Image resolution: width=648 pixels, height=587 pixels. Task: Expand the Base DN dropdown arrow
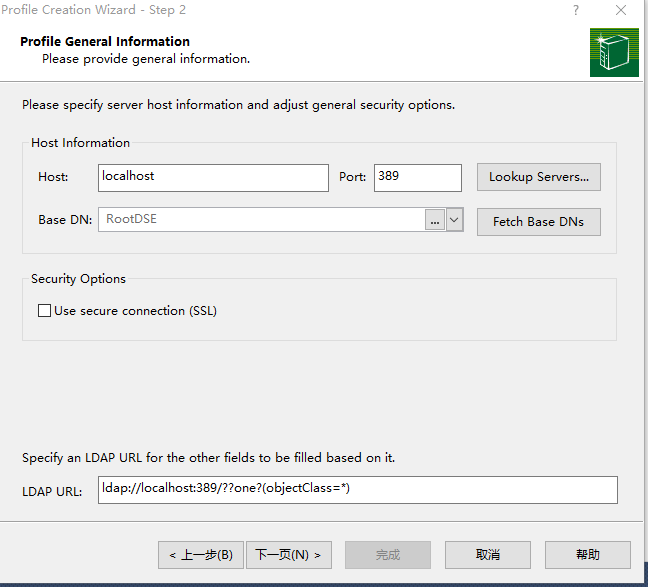454,220
